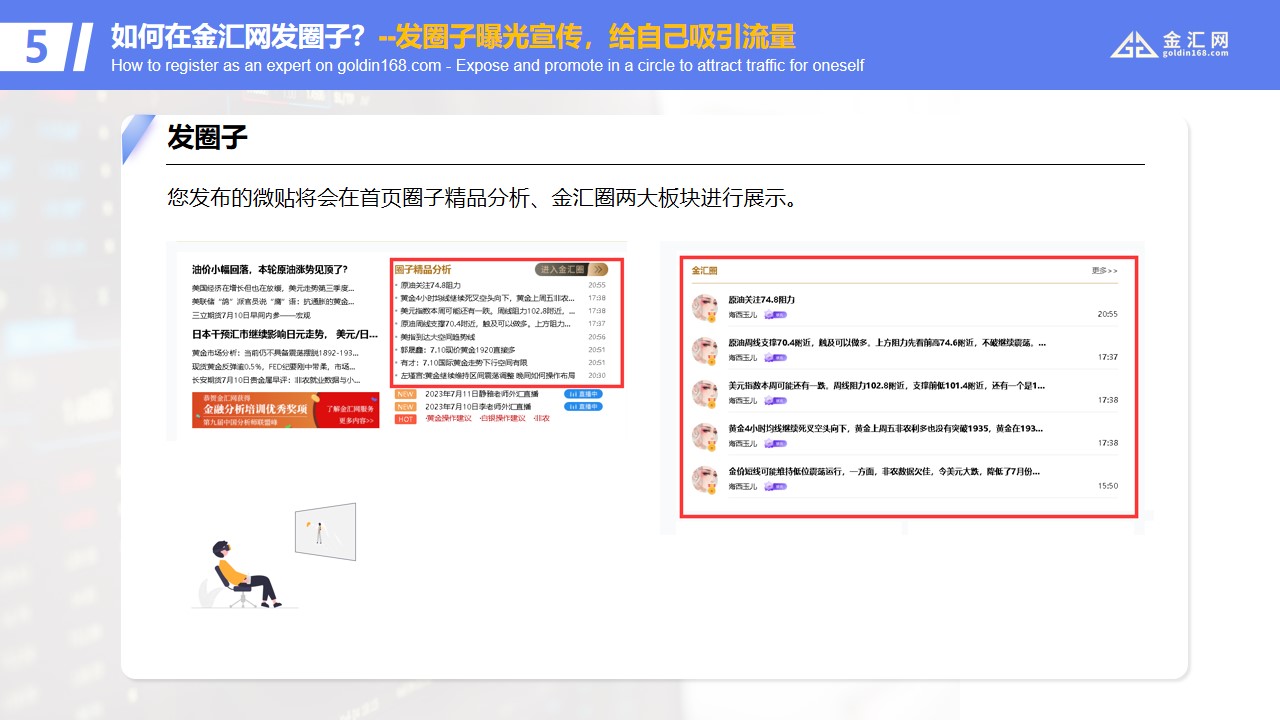Open 美元指数本周可能还有一跌 in 圈子精品分析 list
The width and height of the screenshot is (1280, 720).
coord(487,311)
